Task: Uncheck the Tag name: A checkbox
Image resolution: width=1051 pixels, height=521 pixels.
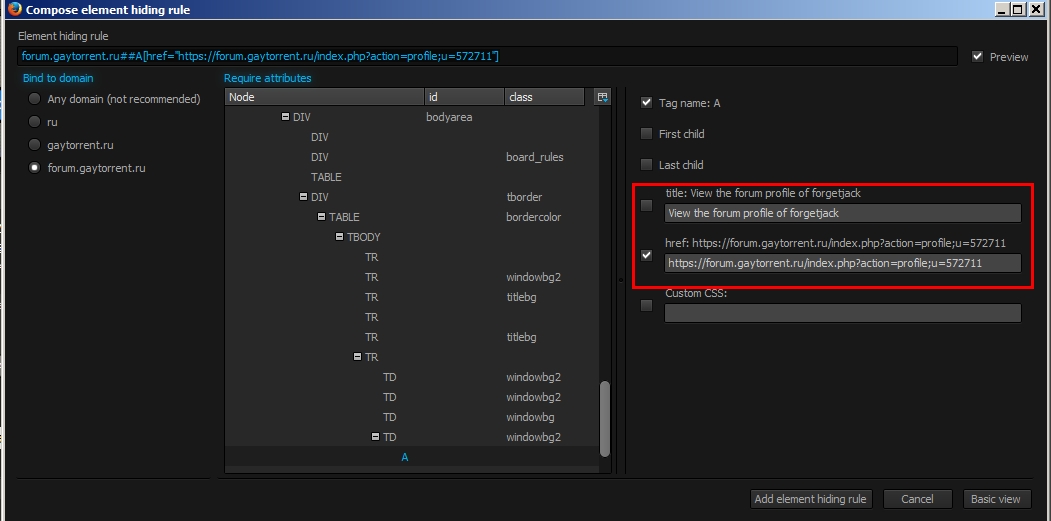Action: point(646,102)
